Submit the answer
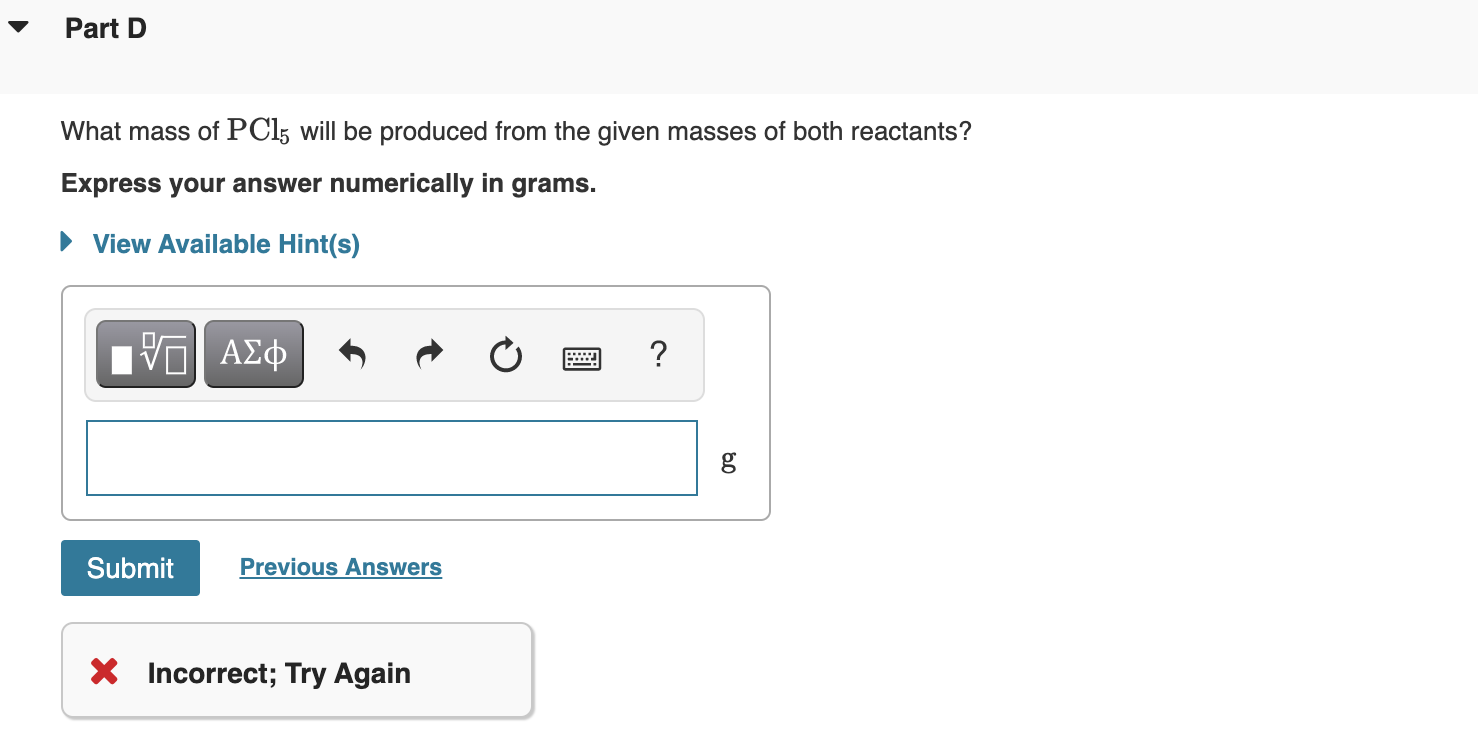Screen dimensions: 1478x748 click(x=130, y=567)
